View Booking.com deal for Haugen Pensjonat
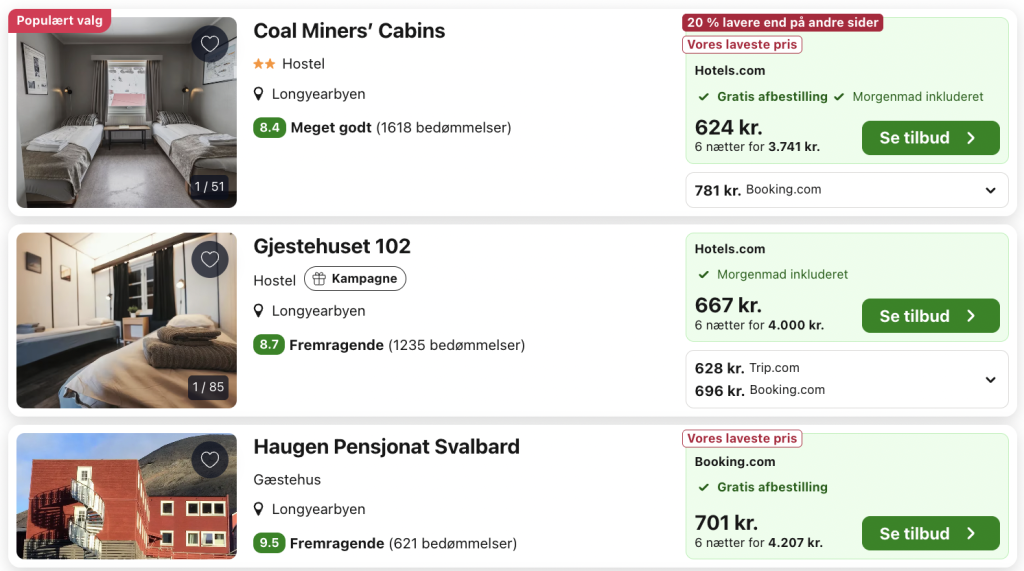 coord(930,534)
